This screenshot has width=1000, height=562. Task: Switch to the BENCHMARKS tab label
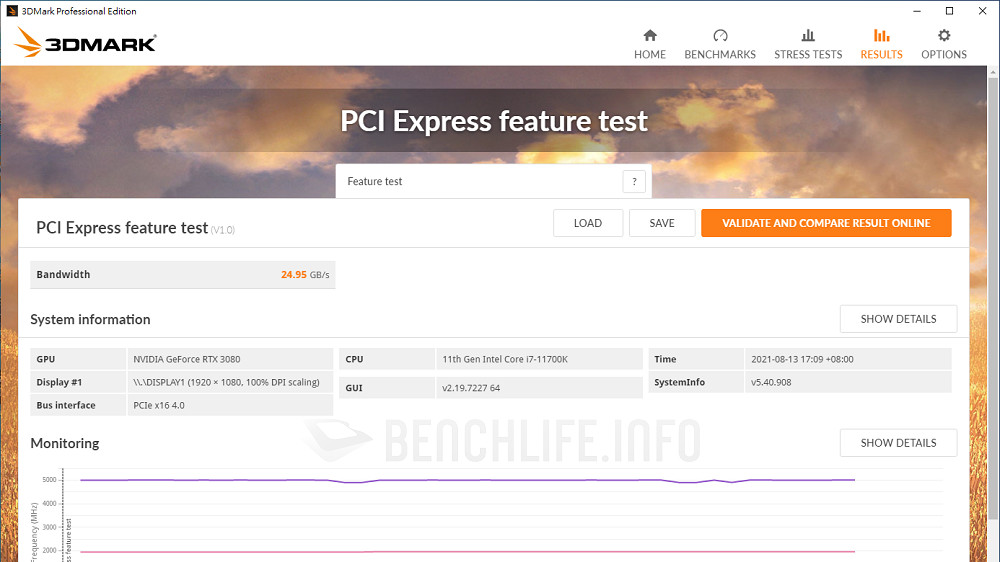coord(720,55)
